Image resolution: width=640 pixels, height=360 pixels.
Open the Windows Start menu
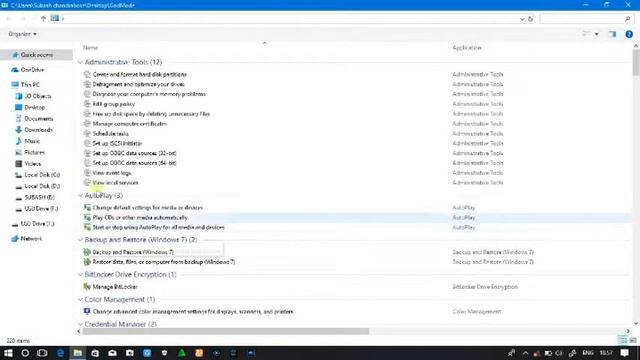point(8,353)
